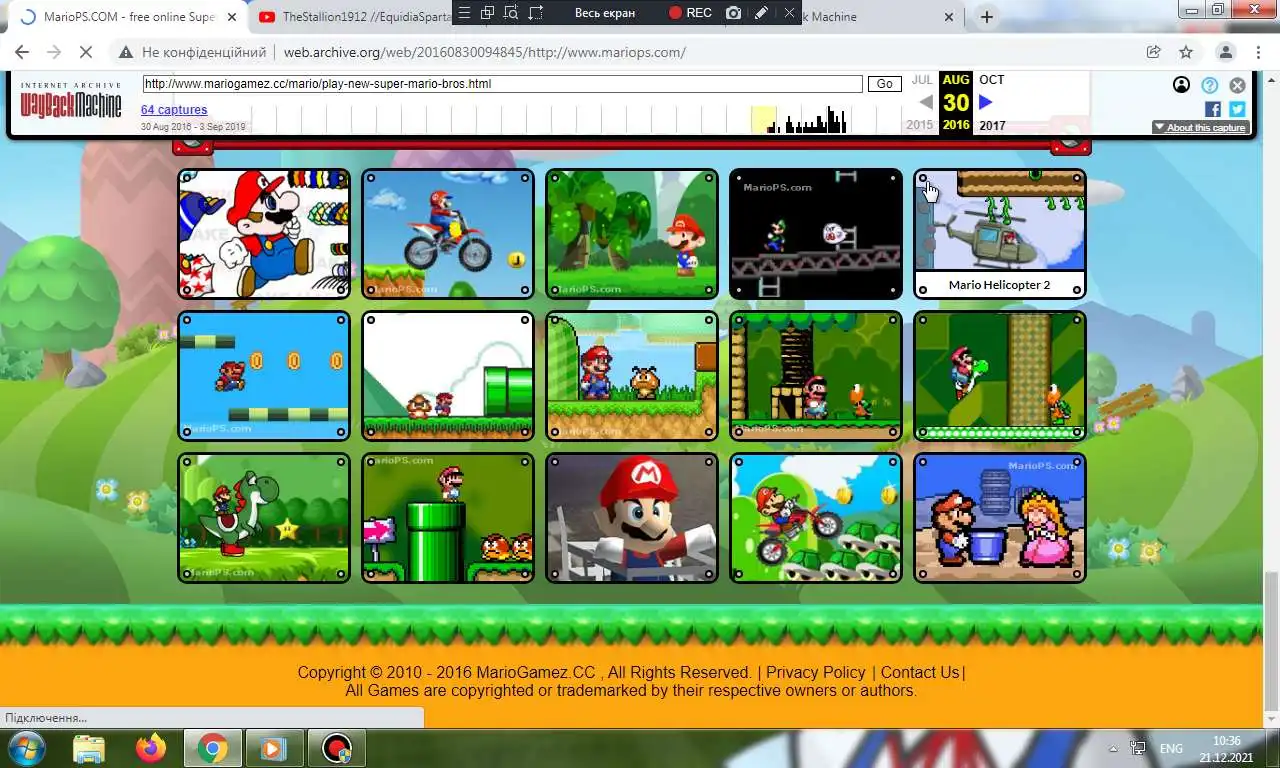Open the forest Mario game thumbnail
The height and width of the screenshot is (768, 1280).
tap(632, 234)
